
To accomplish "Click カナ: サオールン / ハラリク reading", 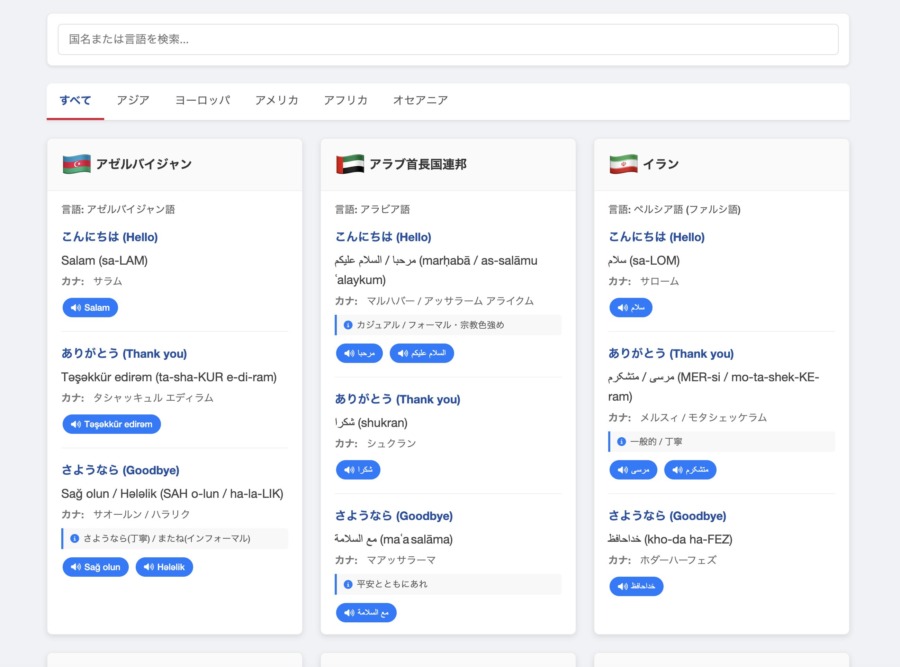I will pos(126,514).
